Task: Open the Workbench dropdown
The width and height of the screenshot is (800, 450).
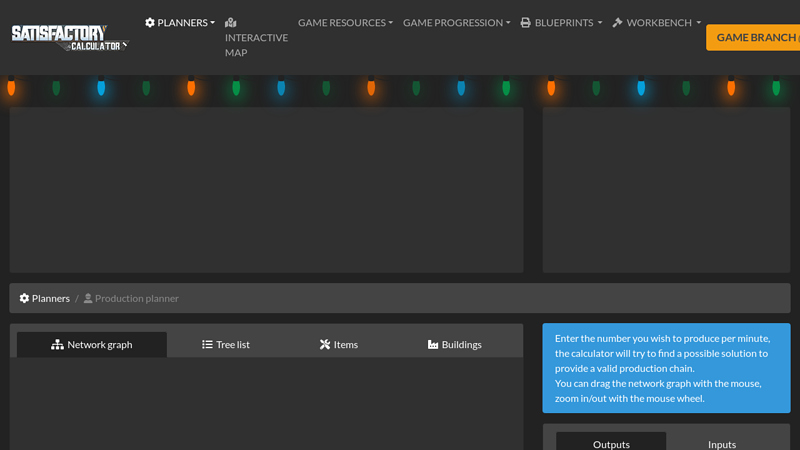Action: (x=657, y=22)
